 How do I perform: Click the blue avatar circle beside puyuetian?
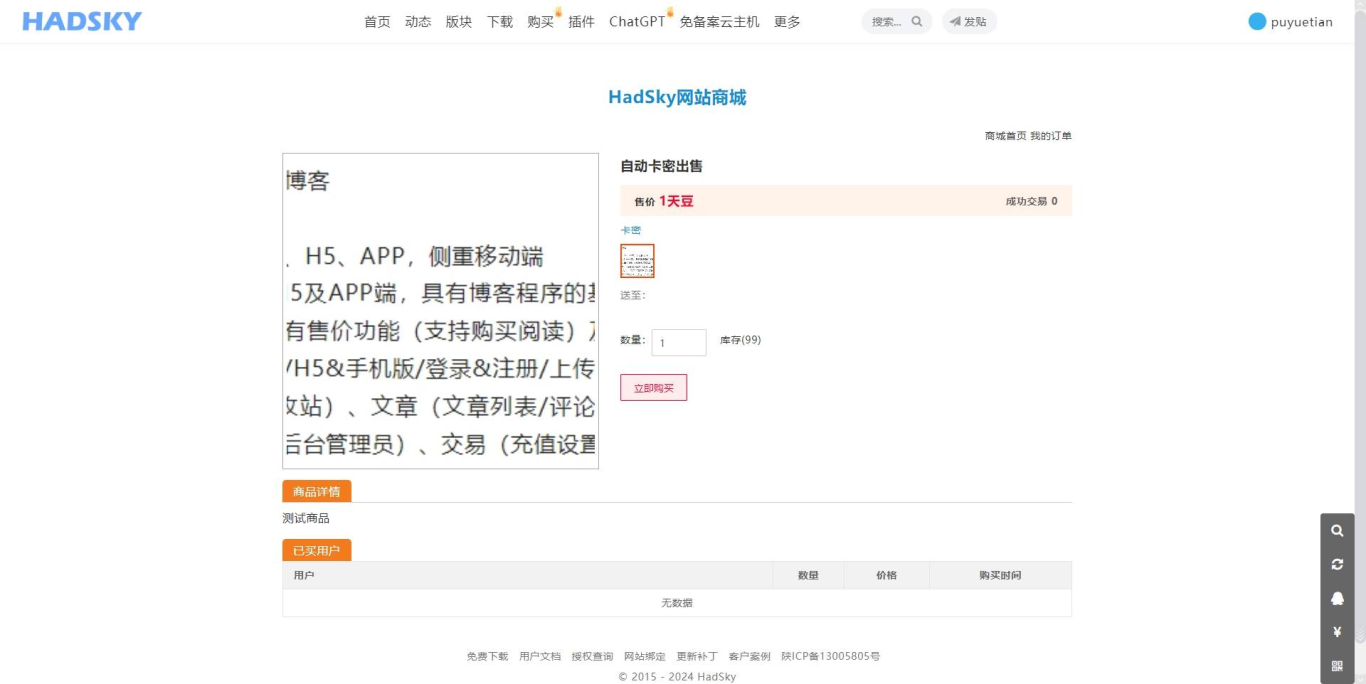[1257, 22]
